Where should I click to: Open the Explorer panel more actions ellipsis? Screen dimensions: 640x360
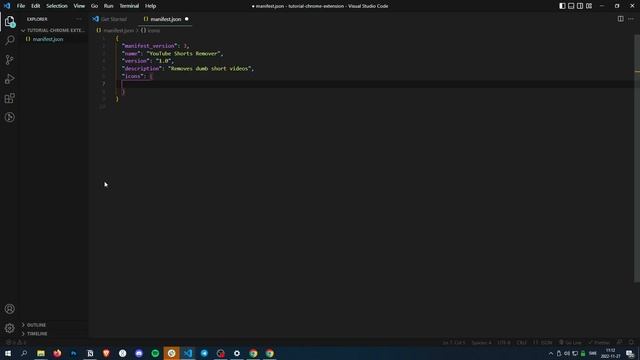(x=78, y=19)
